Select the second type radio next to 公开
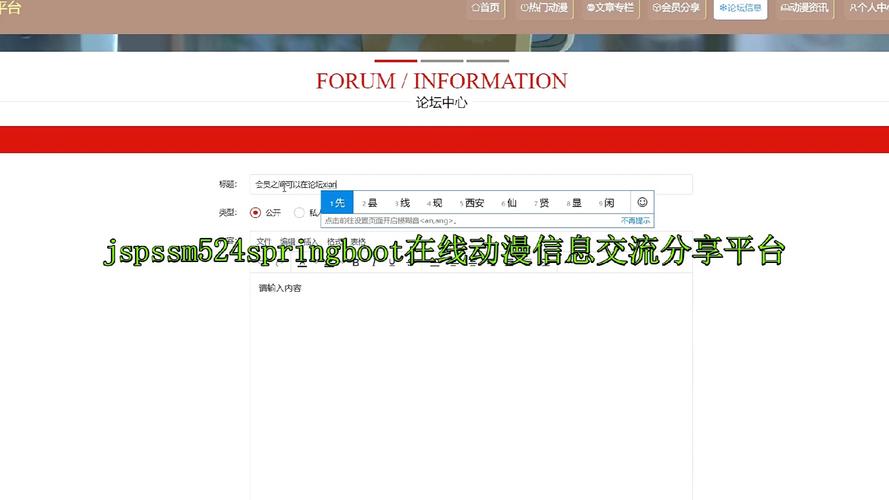The height and width of the screenshot is (500, 889). [x=299, y=213]
